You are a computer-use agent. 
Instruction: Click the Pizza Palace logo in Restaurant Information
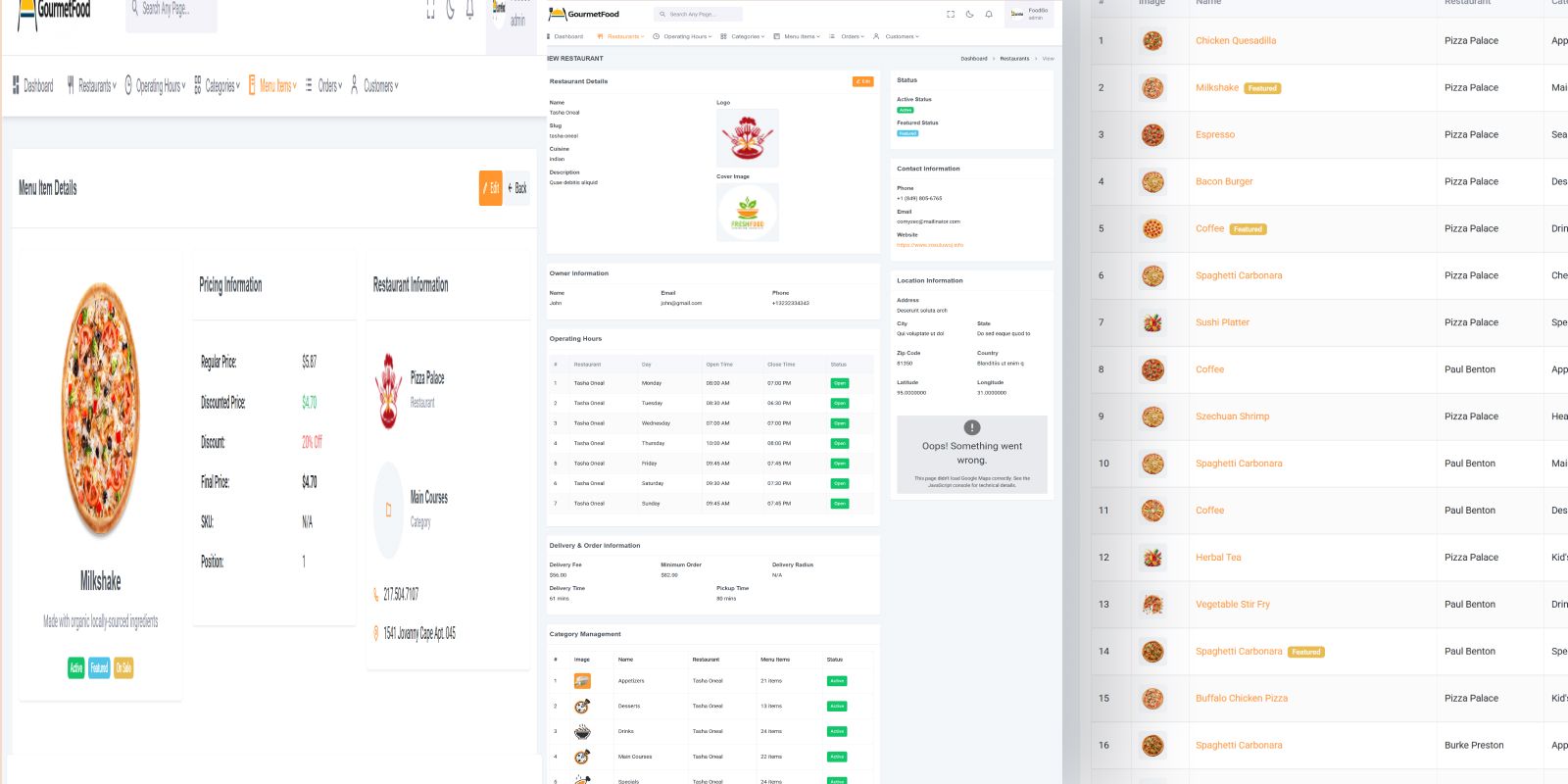(389, 390)
